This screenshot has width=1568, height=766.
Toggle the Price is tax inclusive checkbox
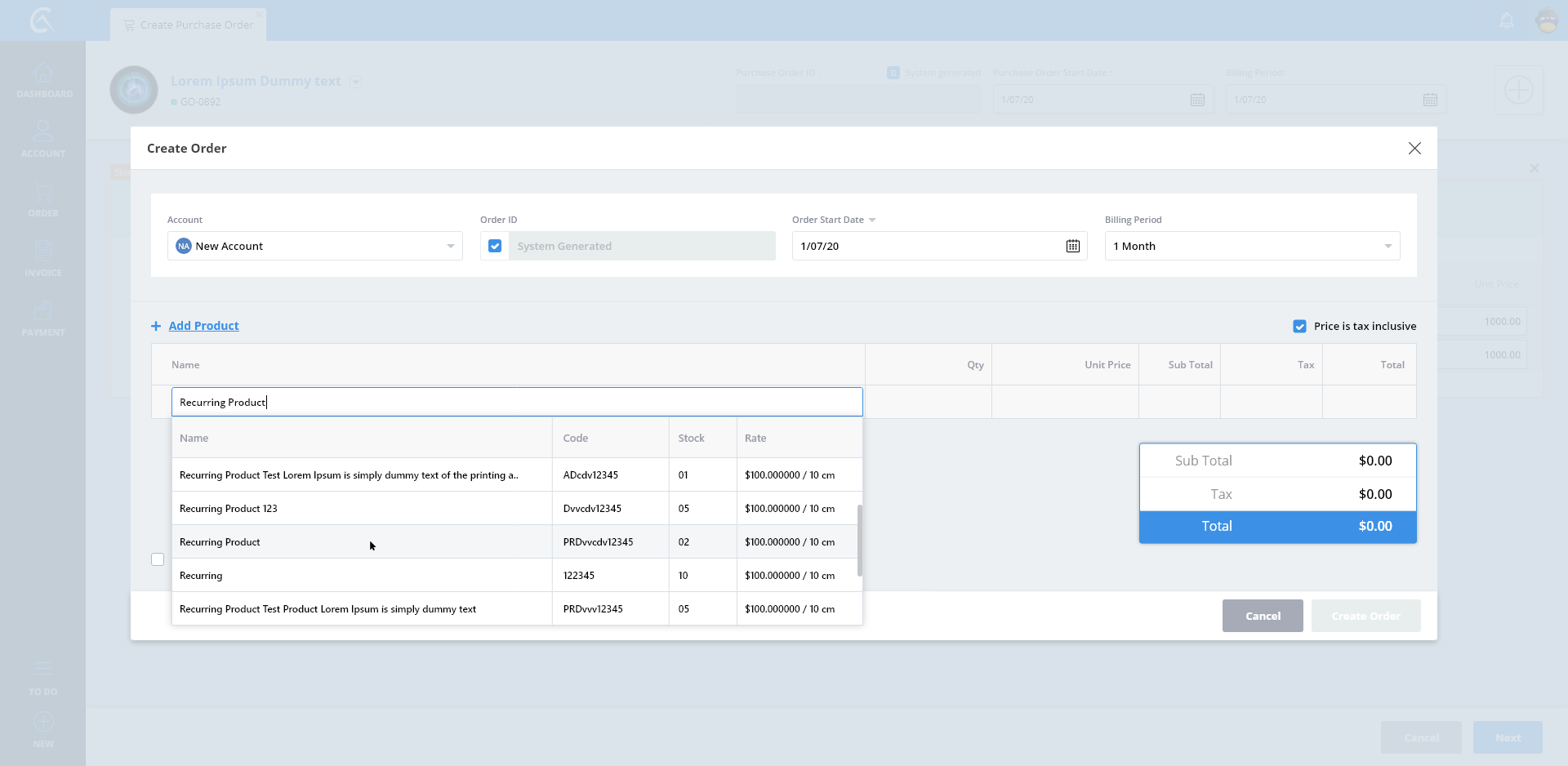pos(1299,326)
